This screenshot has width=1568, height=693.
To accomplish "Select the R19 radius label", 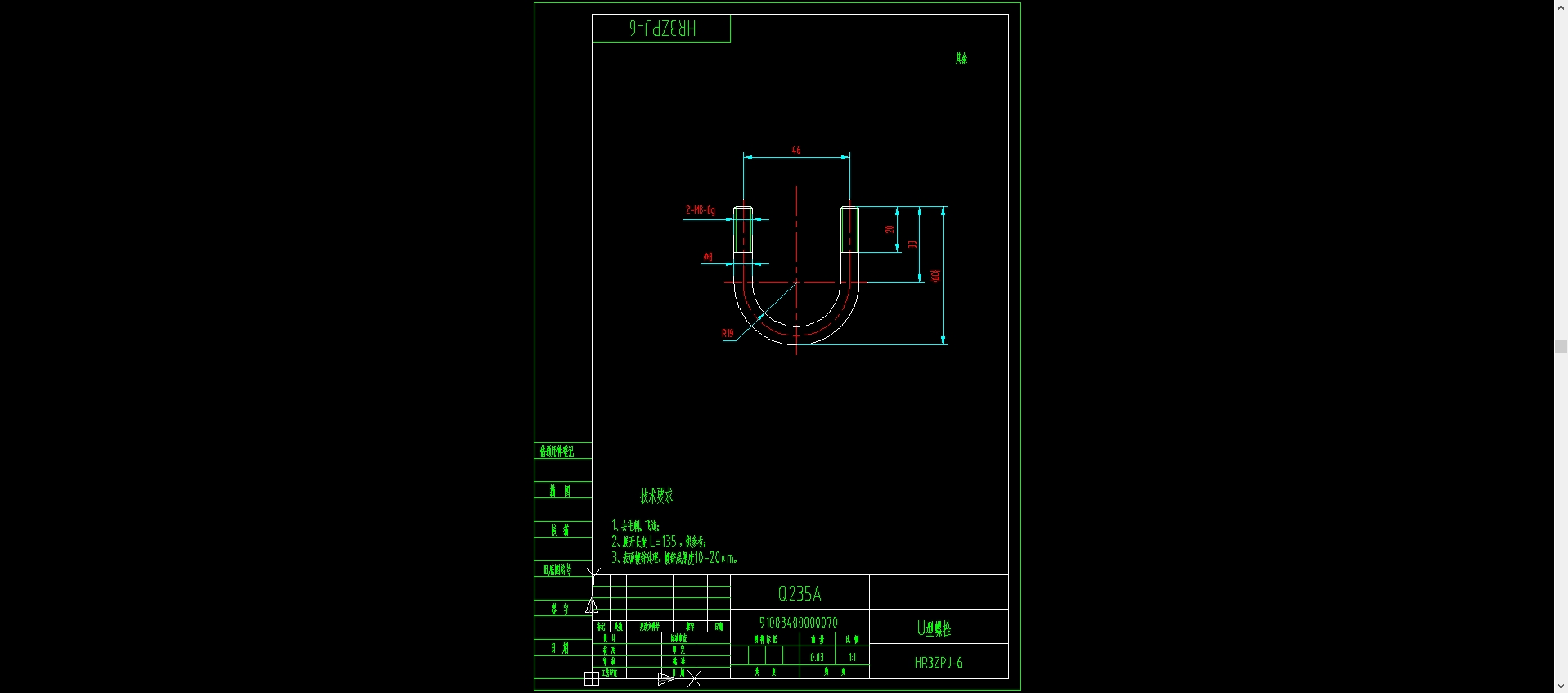I will pos(728,333).
